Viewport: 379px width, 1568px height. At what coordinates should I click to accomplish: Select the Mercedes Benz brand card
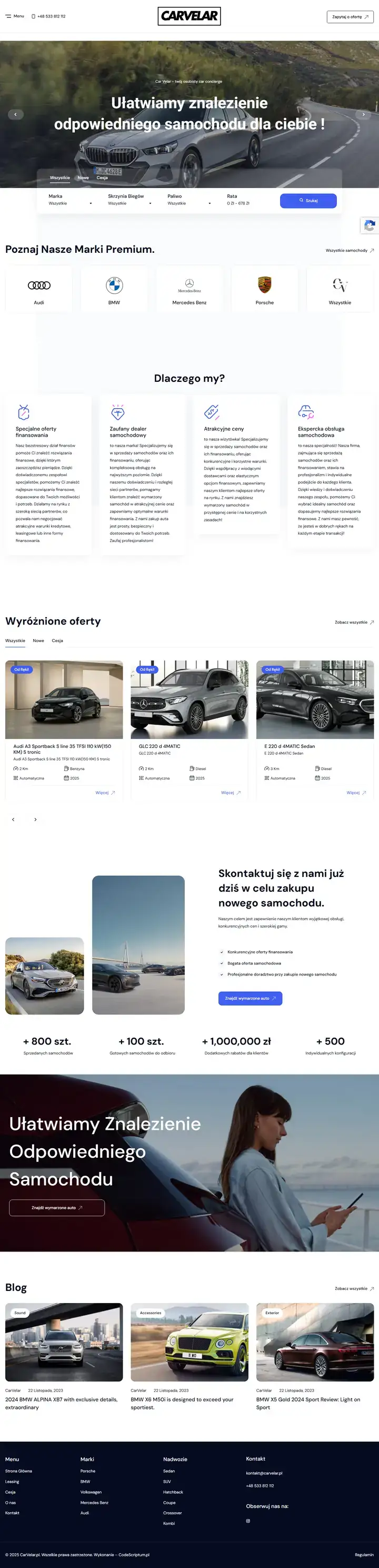(x=189, y=289)
